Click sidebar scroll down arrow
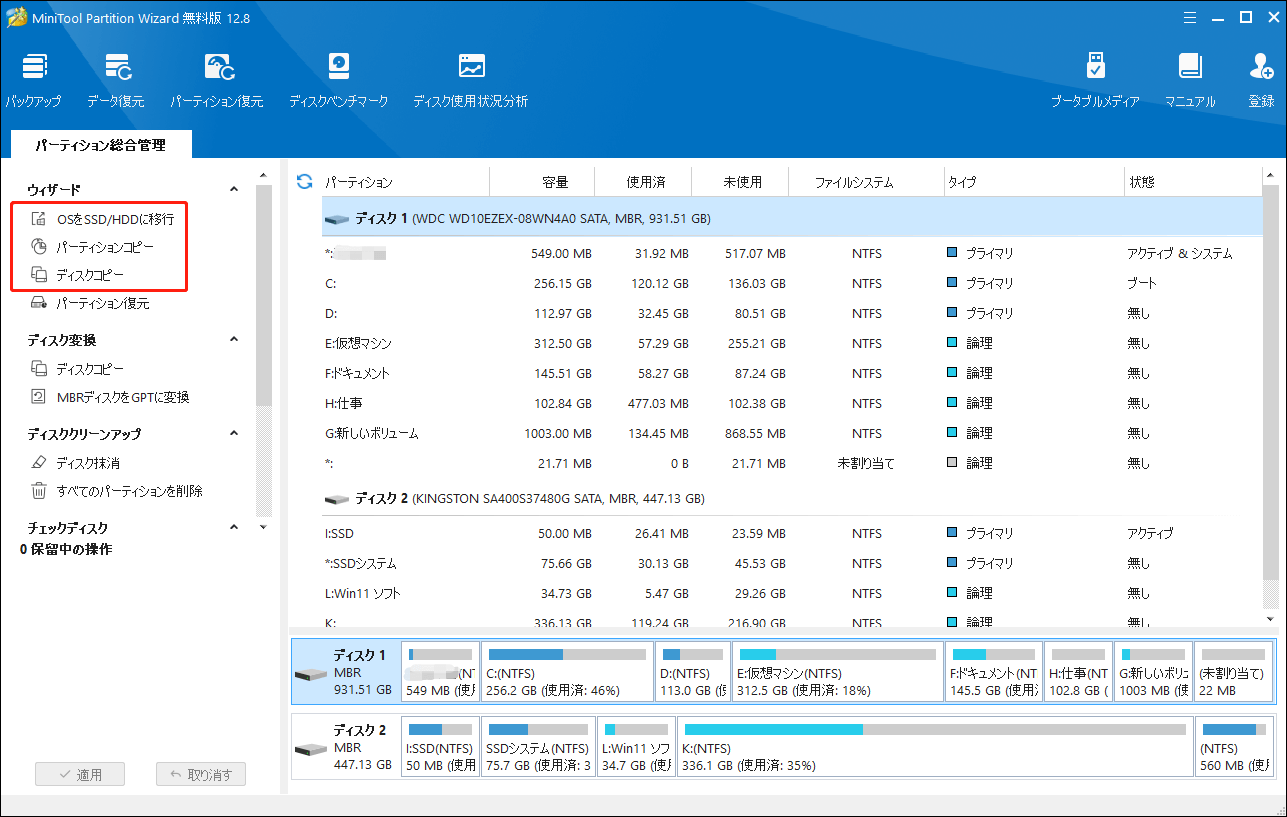 click(x=263, y=527)
